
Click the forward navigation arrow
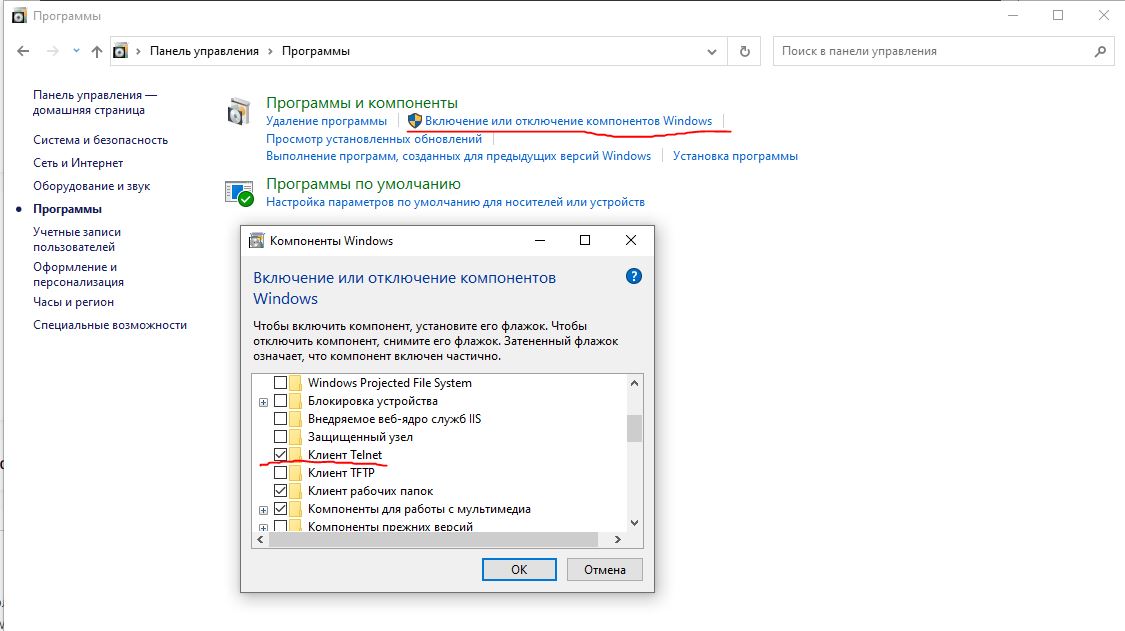52,51
